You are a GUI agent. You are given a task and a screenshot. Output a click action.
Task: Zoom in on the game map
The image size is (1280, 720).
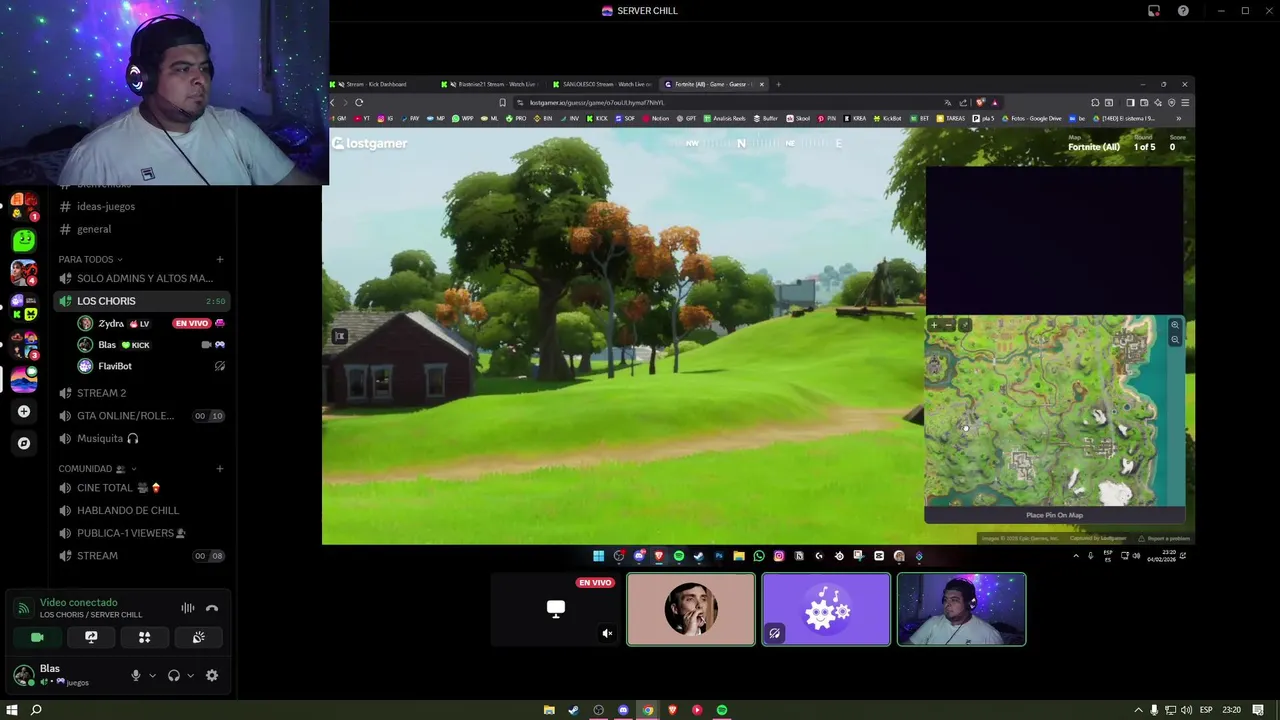pyautogui.click(x=934, y=325)
